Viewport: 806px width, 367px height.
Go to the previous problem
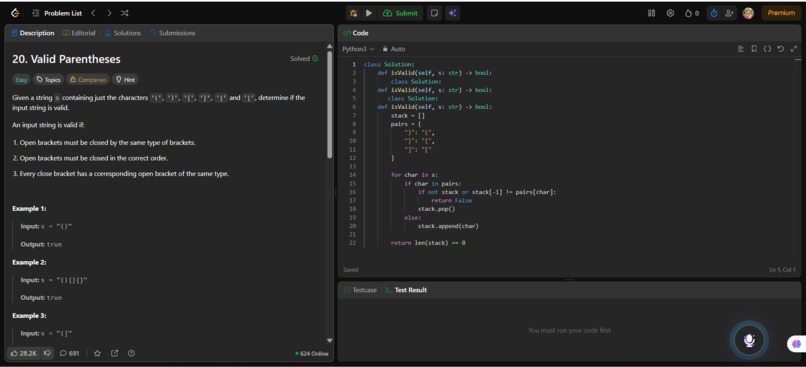point(93,13)
